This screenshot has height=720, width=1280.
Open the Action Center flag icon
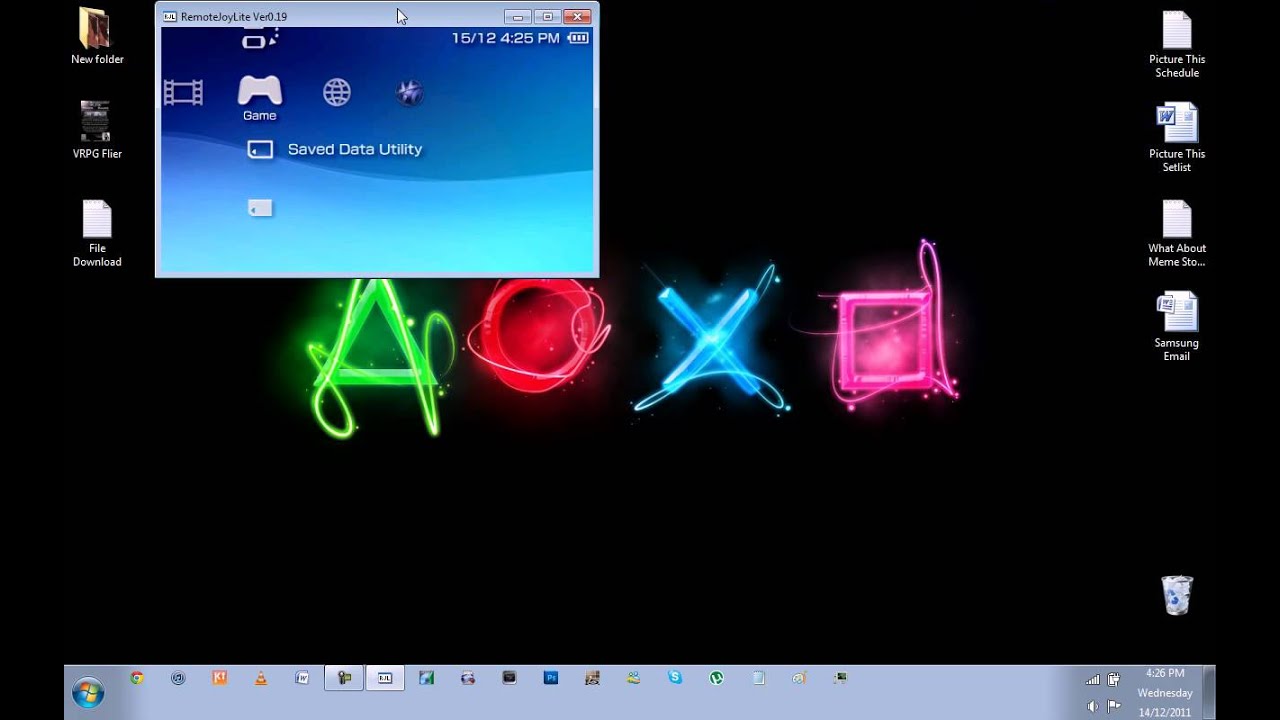pyautogui.click(x=1113, y=706)
